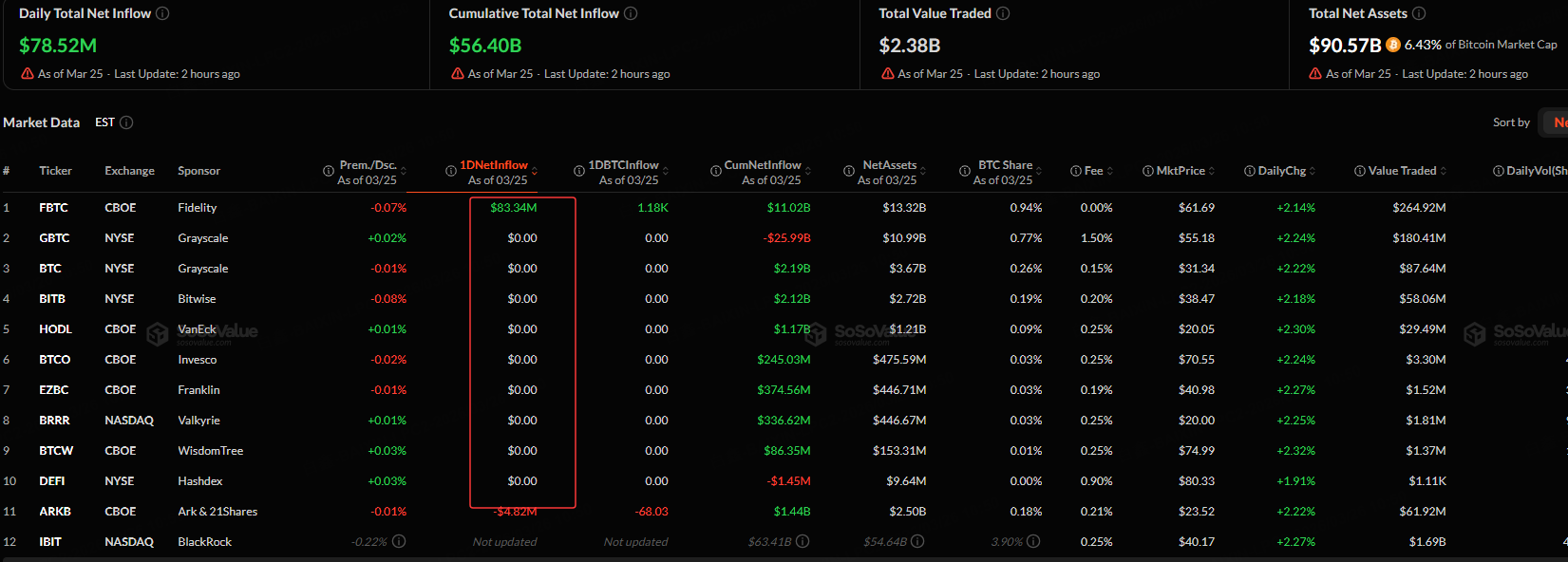Screen dimensions: 1568x562
Task: Click Exchange column header
Action: (129, 171)
